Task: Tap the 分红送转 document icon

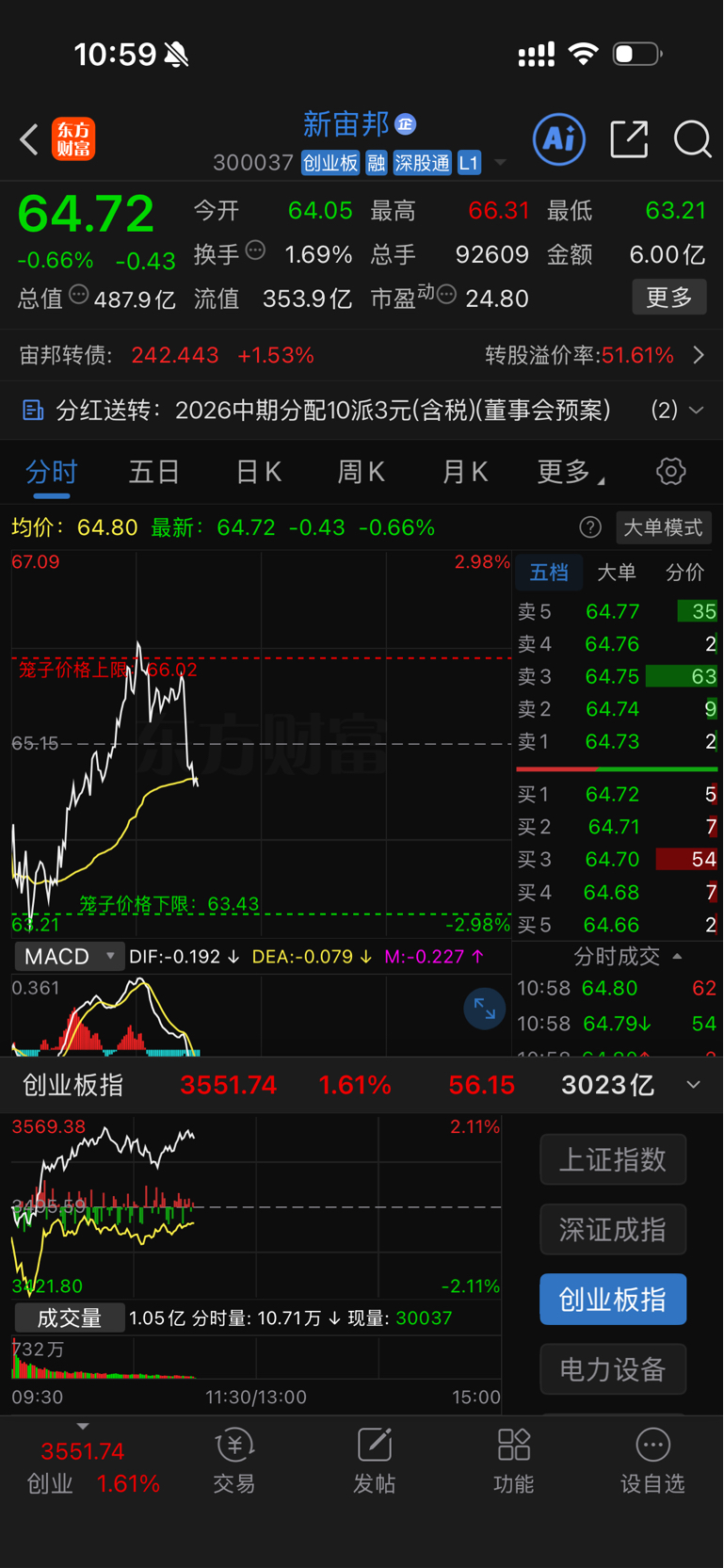Action: pos(33,410)
